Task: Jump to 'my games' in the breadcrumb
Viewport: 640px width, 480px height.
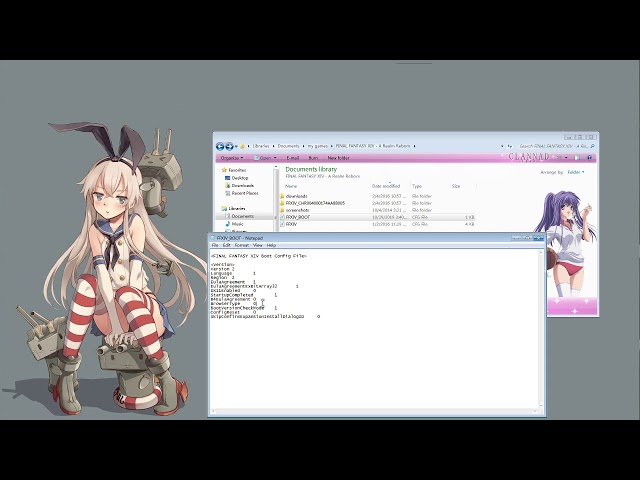Action: [x=318, y=146]
